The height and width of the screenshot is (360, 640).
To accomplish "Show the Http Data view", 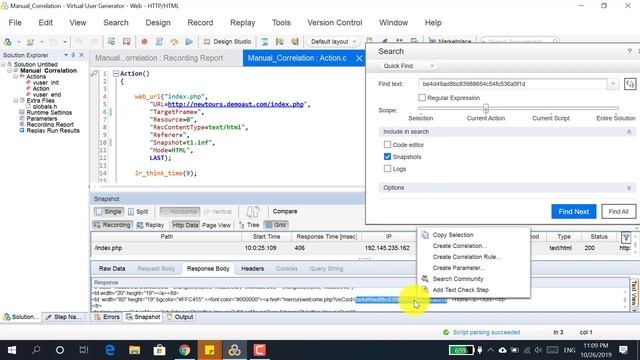I will 185,225.
